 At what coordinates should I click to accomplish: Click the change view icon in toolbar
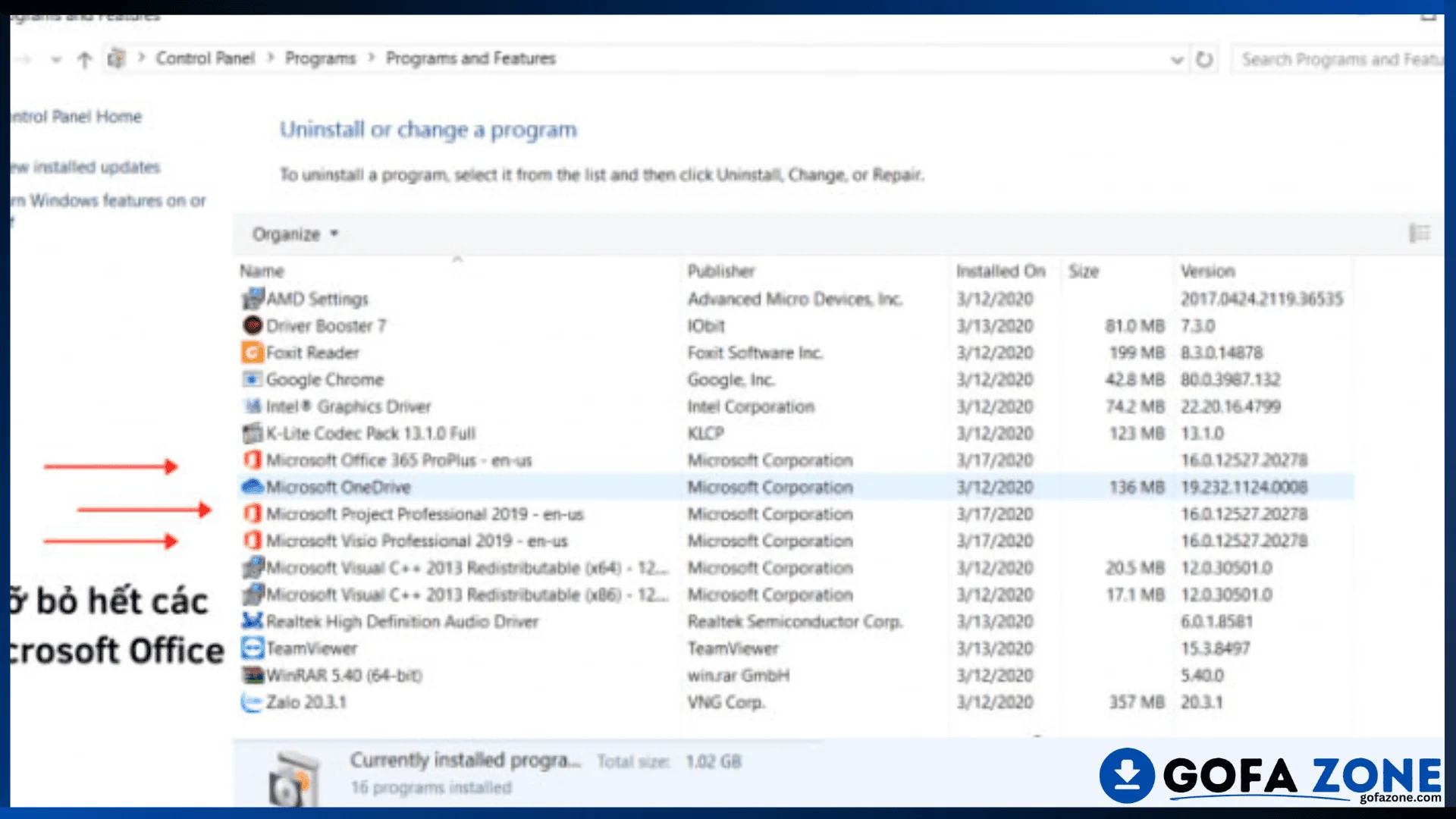tap(1420, 234)
